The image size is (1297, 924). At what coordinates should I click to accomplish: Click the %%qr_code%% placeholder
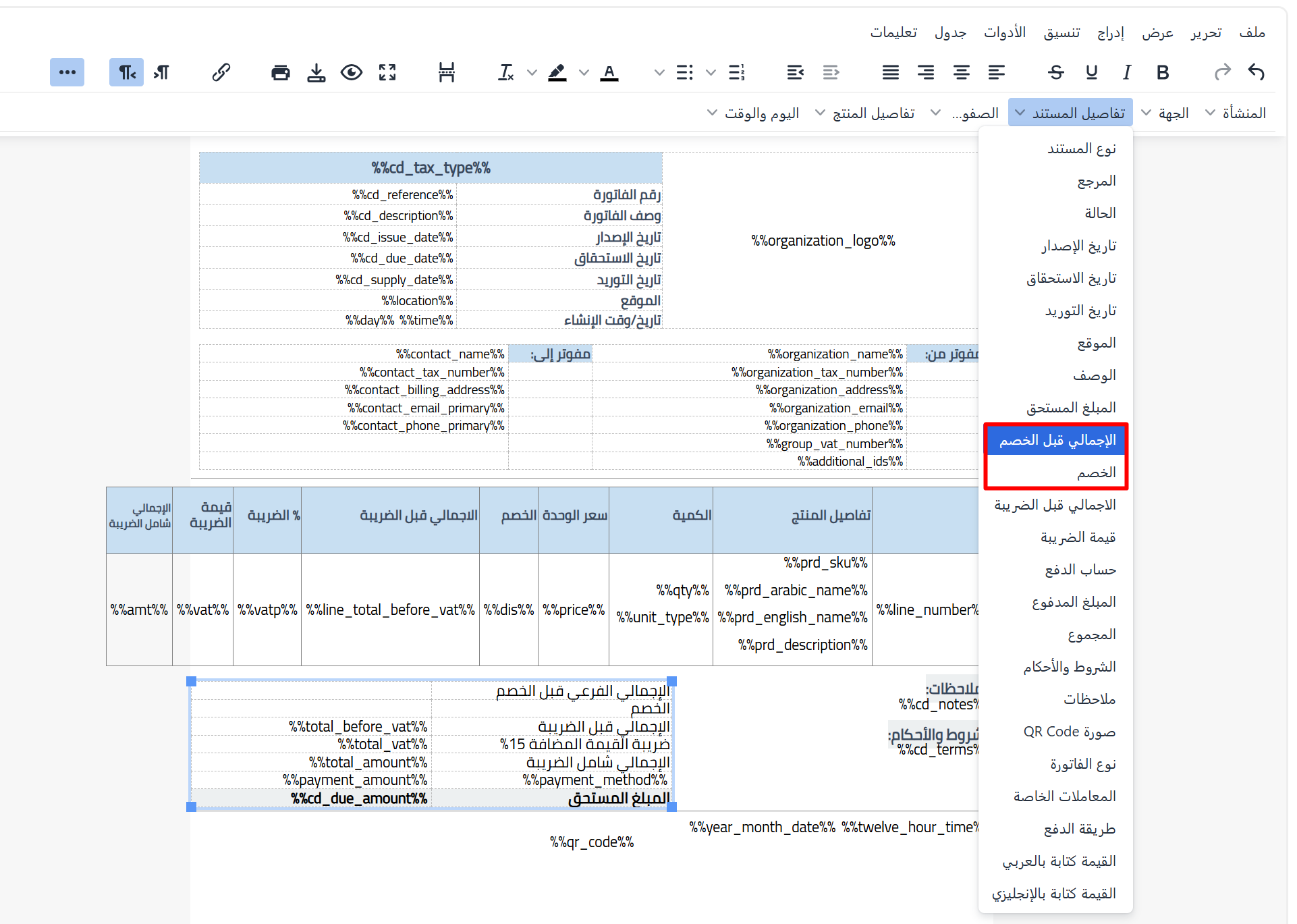click(592, 842)
